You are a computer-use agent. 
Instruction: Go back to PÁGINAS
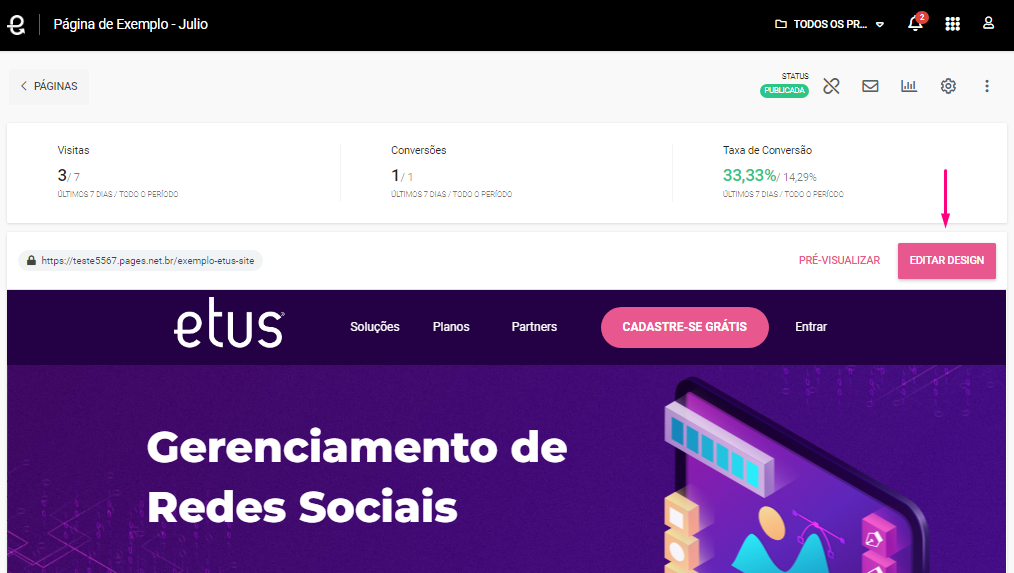[x=49, y=86]
